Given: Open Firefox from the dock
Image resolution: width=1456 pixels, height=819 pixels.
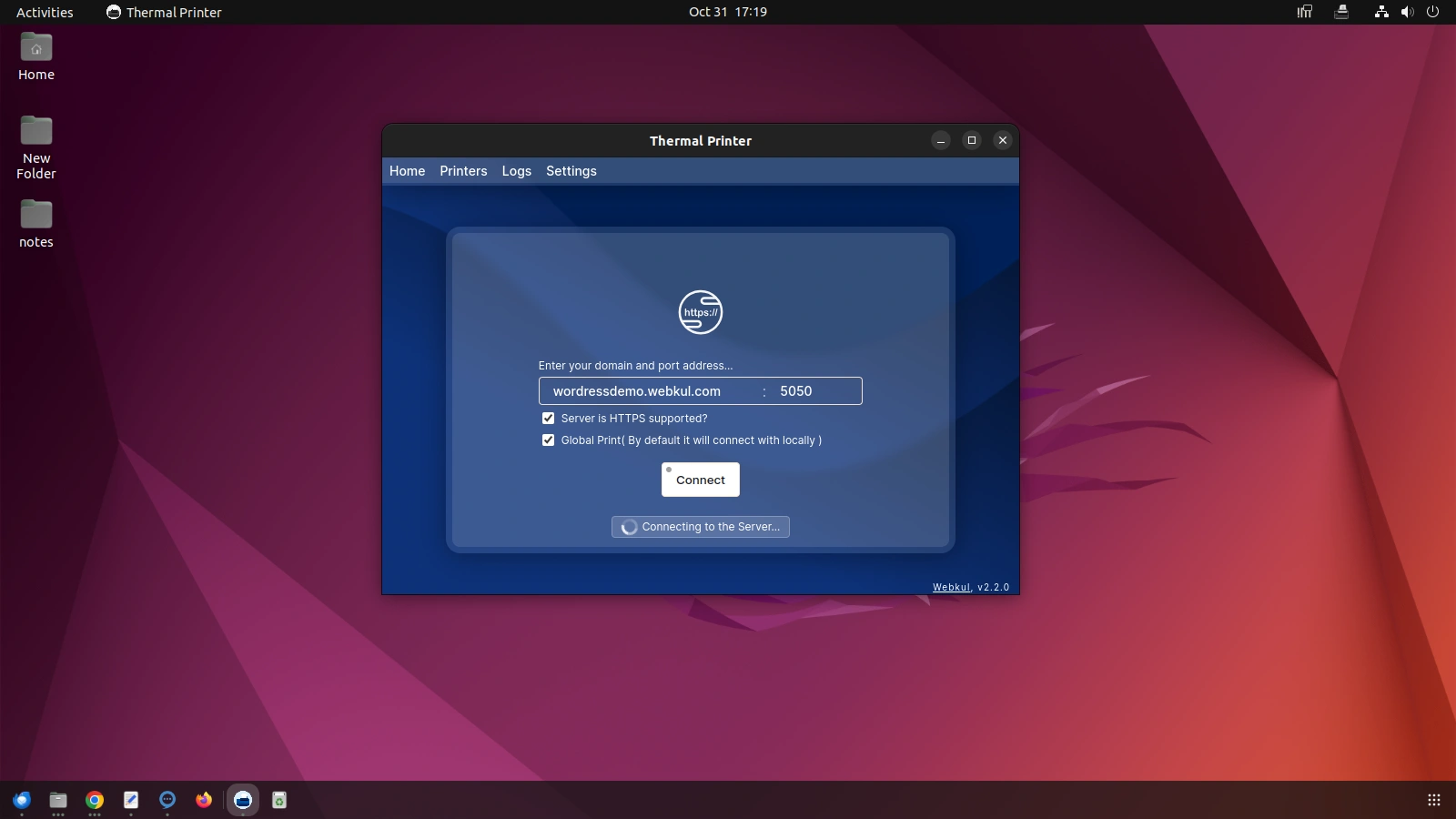Looking at the screenshot, I should click(x=204, y=800).
